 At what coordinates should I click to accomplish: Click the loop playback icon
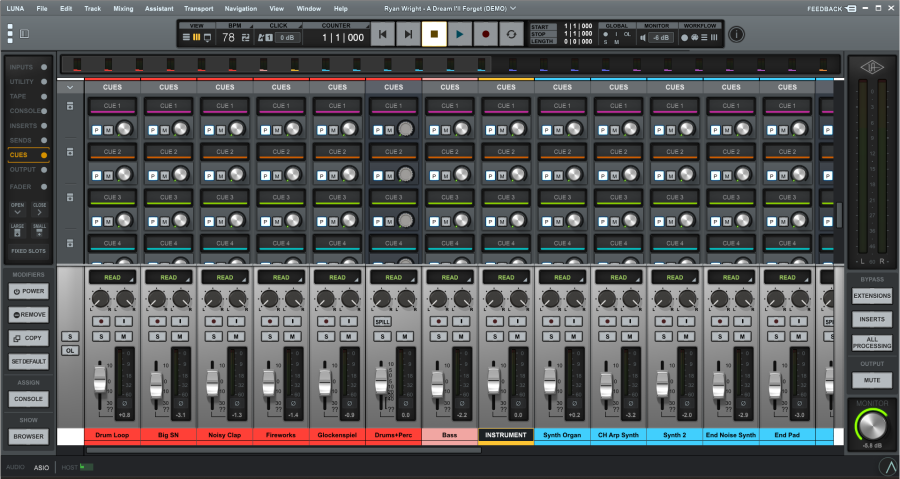511,34
